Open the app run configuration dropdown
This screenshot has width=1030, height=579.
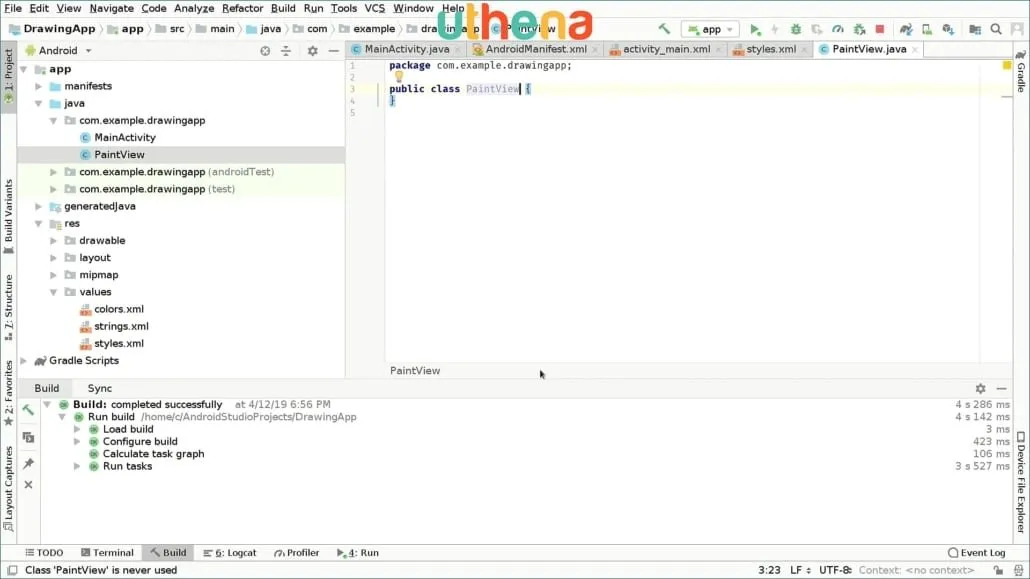click(x=710, y=29)
